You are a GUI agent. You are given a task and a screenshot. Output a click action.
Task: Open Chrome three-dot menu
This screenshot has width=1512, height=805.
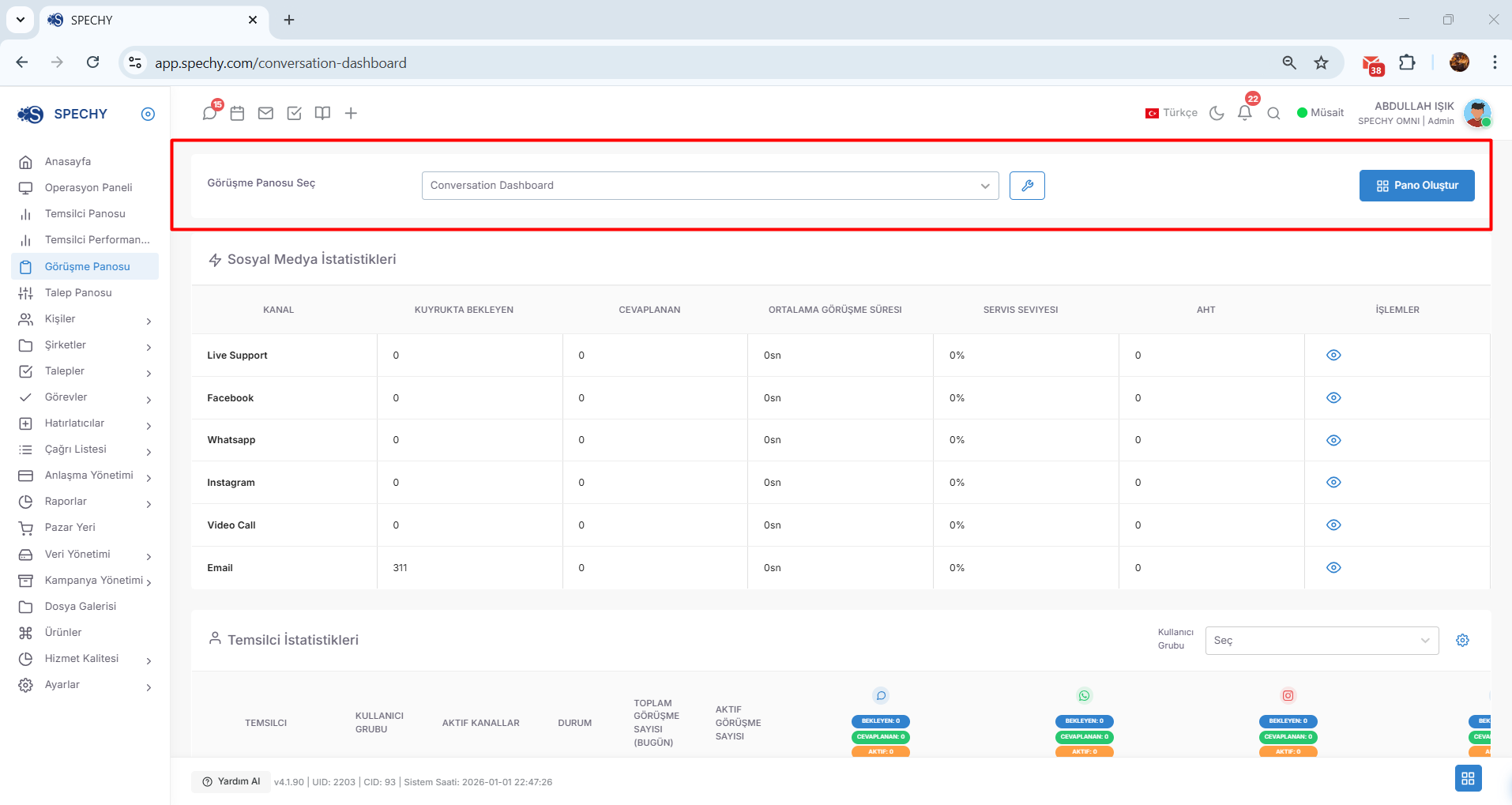(x=1495, y=62)
